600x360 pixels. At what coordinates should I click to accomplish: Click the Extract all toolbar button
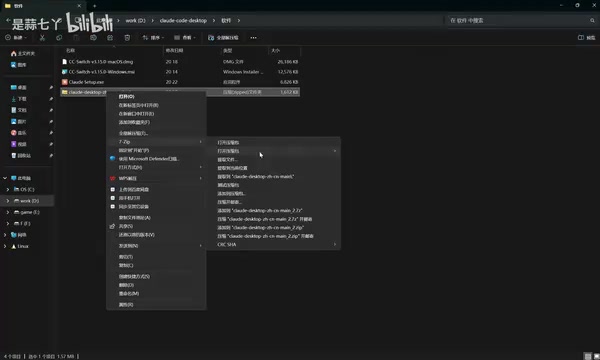click(x=223, y=37)
